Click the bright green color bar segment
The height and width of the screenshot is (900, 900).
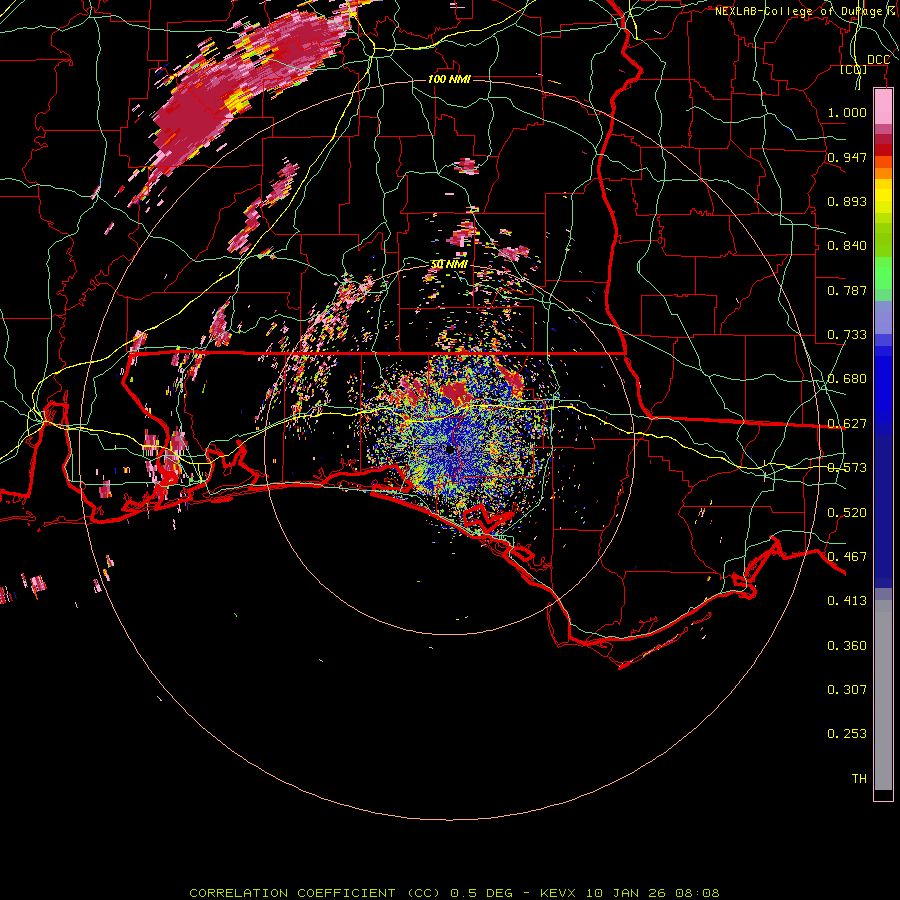883,273
